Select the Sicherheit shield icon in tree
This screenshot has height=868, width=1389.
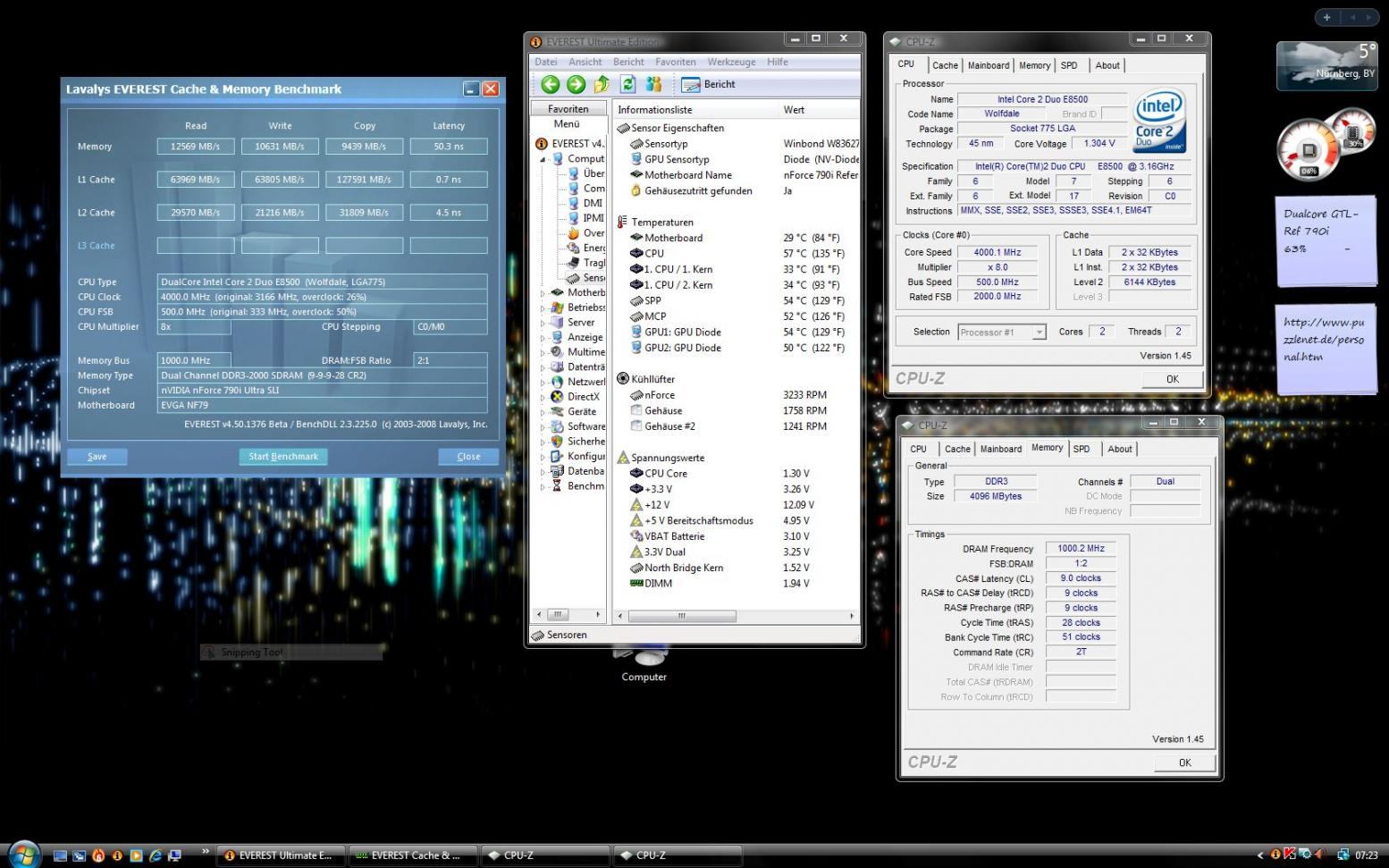tap(558, 441)
